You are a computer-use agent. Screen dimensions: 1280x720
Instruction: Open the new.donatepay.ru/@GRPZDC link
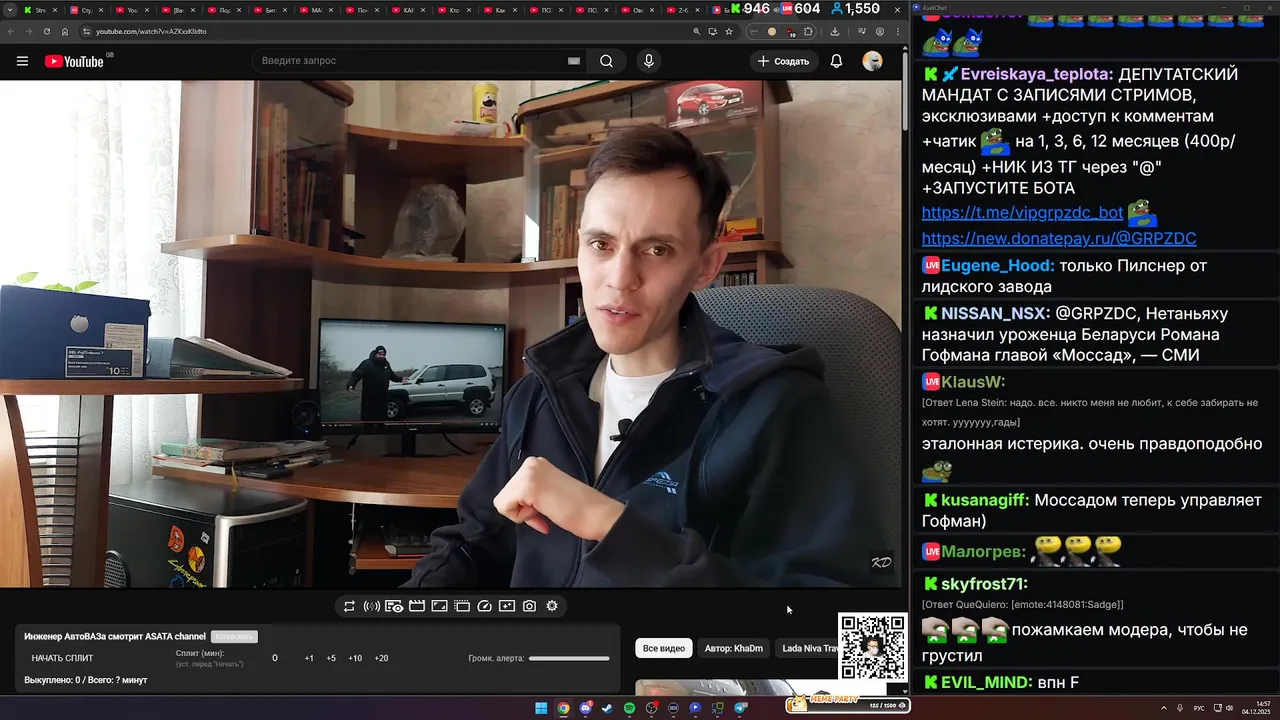[x=1059, y=239]
